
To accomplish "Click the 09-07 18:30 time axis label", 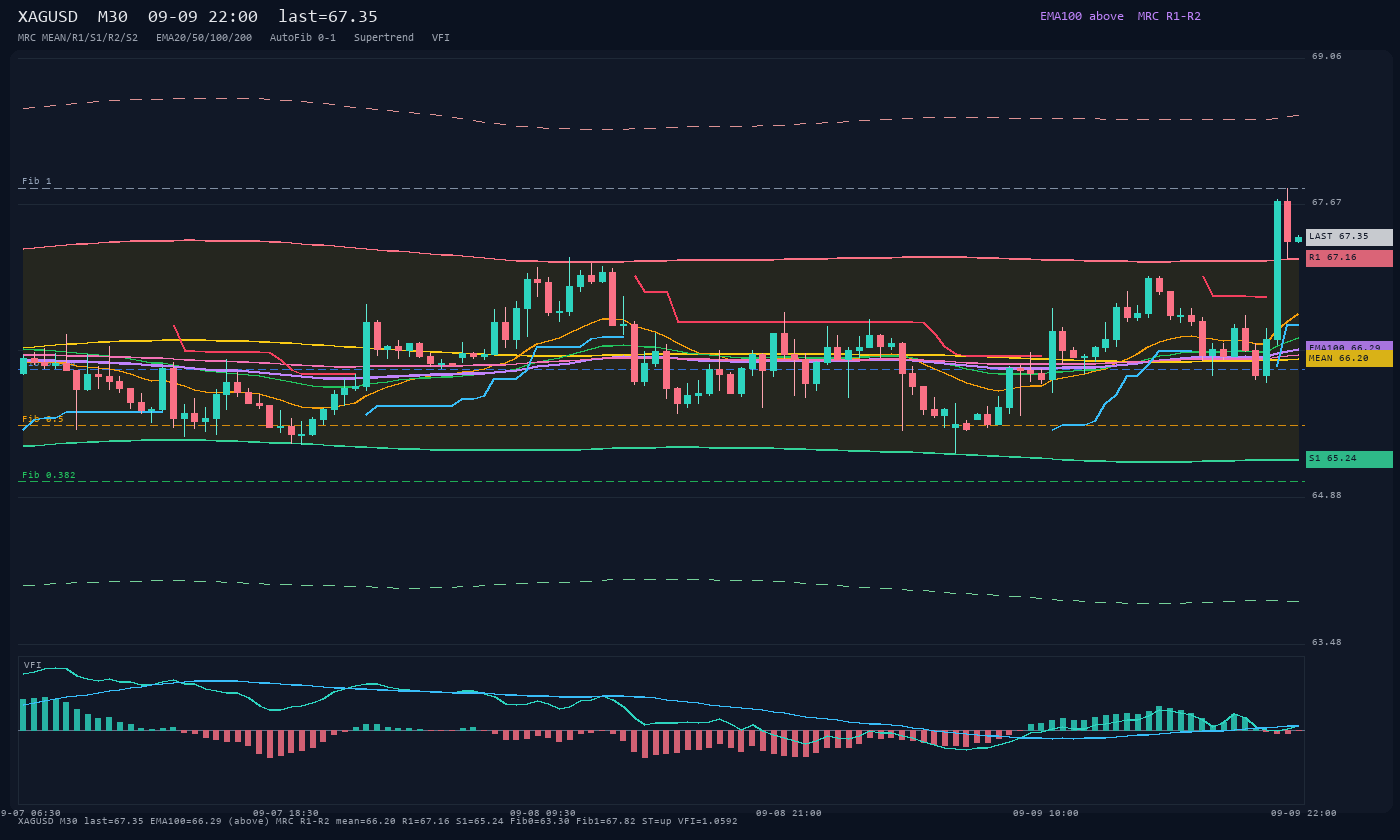I will 286,814.
